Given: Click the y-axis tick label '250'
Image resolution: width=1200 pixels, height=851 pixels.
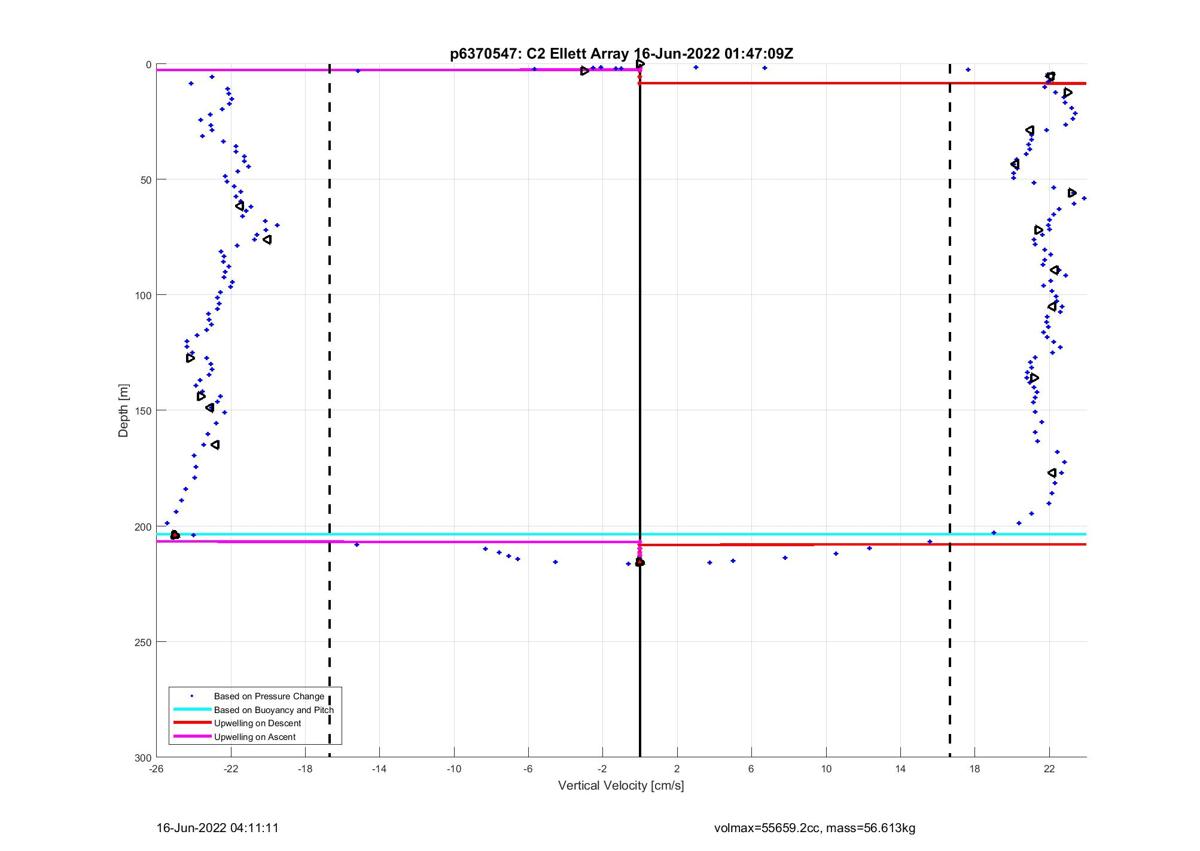Looking at the screenshot, I should [143, 642].
